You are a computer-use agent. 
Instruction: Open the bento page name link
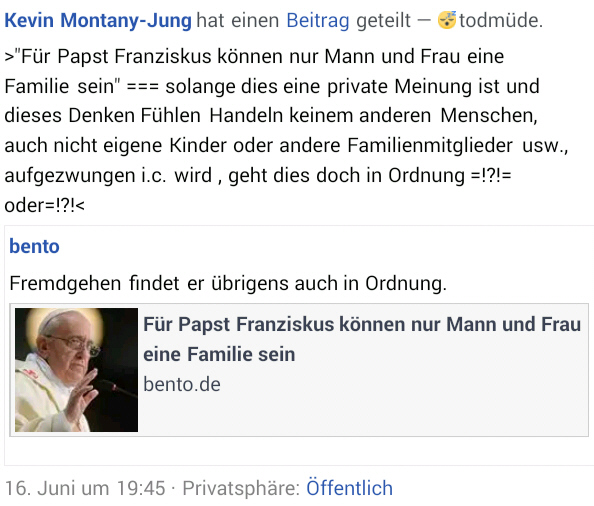pos(34,246)
